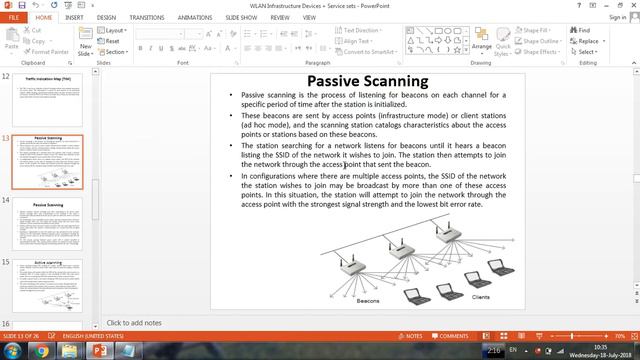Open Align Text dropdown
This screenshot has height=360, width=640.
click(353, 41)
